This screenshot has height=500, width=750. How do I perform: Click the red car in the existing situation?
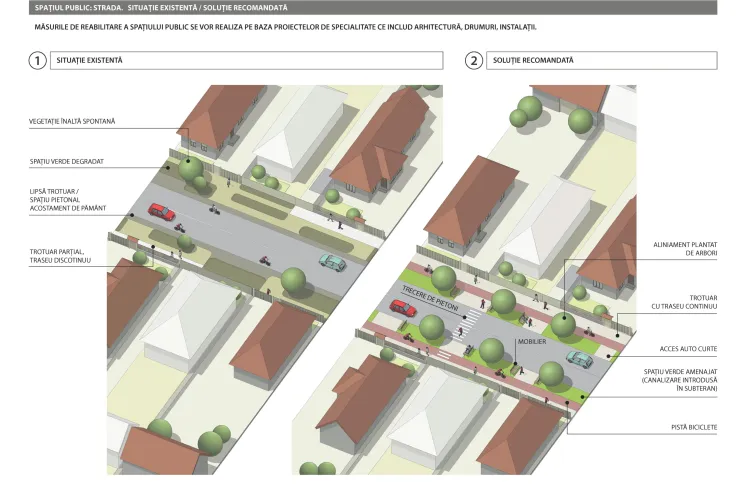pos(162,211)
